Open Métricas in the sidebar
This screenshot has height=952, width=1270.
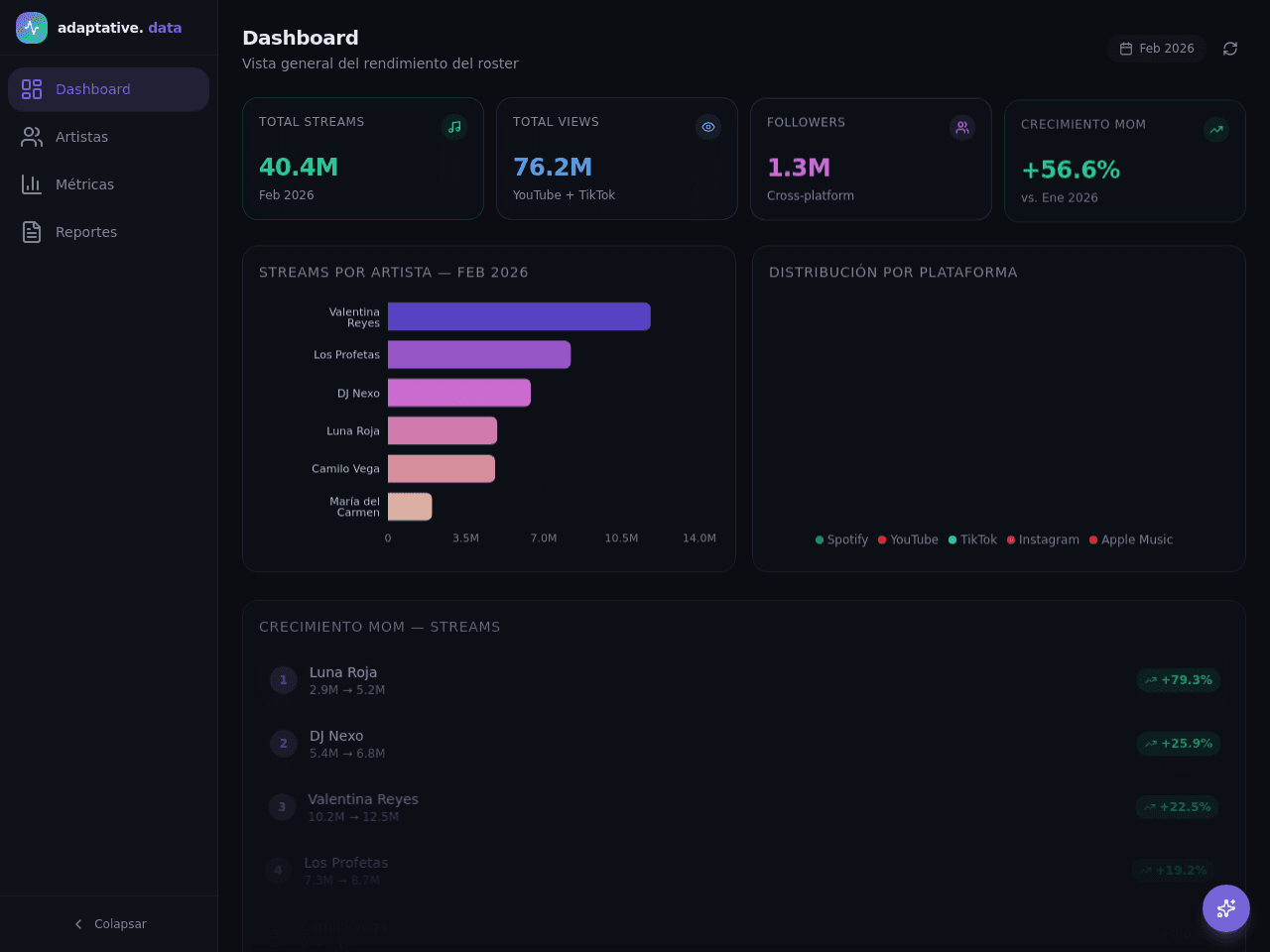coord(108,184)
